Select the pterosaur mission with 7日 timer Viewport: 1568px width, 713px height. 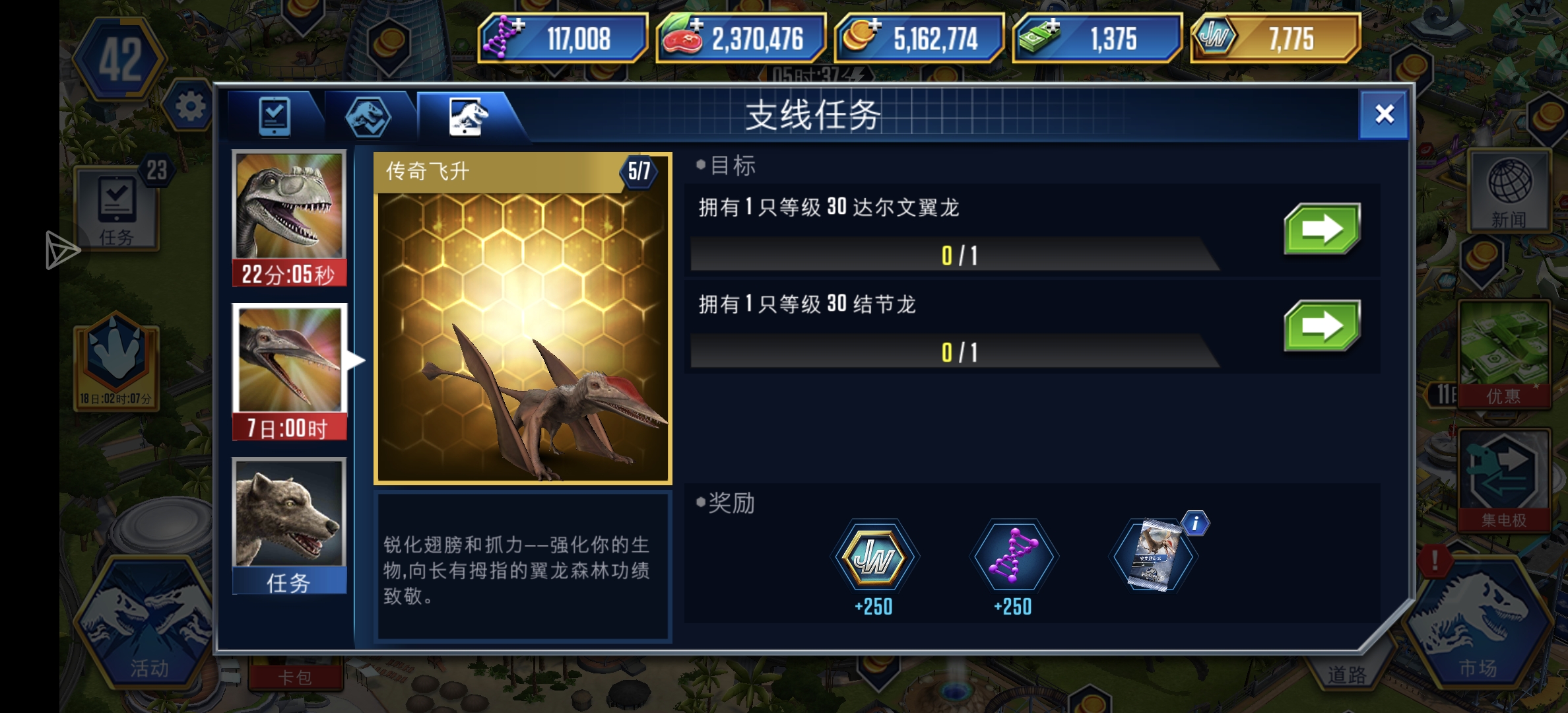pyautogui.click(x=290, y=372)
